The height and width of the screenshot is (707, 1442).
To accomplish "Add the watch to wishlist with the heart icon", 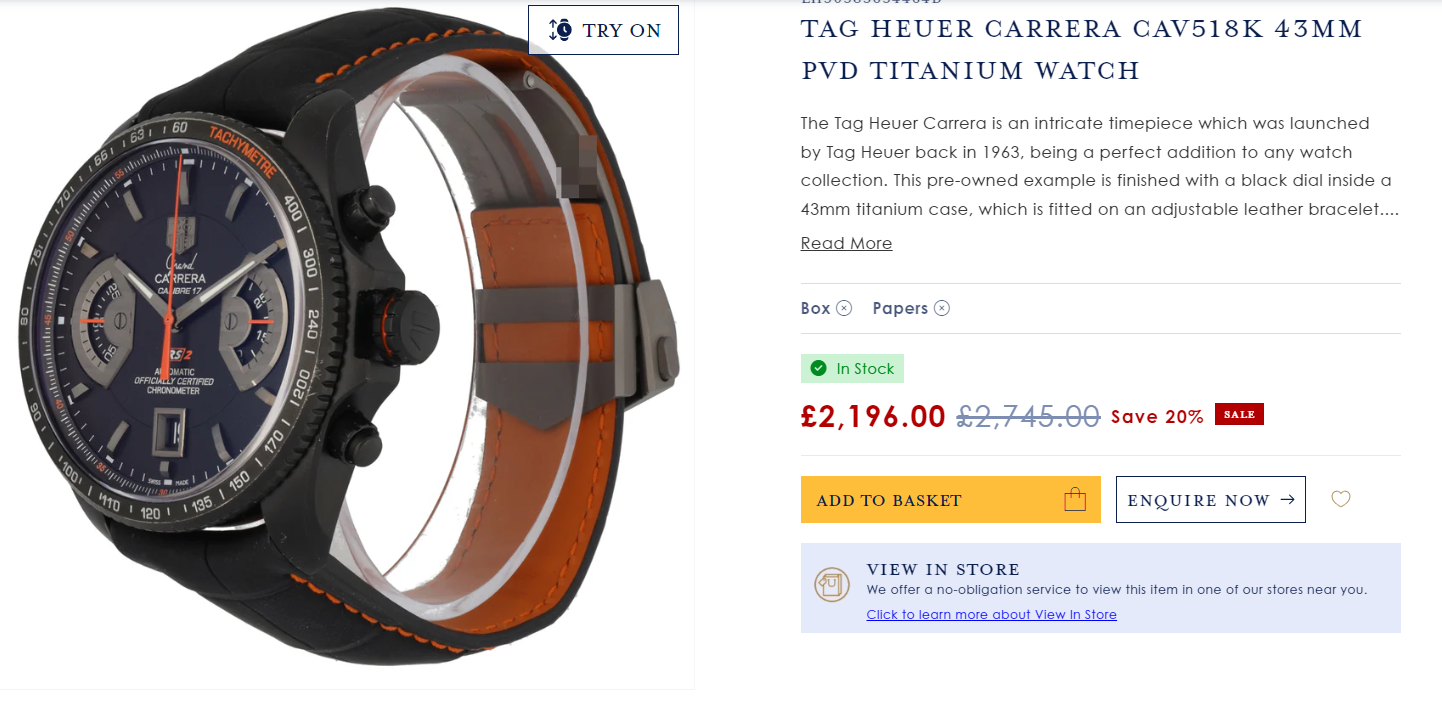I will point(1341,498).
